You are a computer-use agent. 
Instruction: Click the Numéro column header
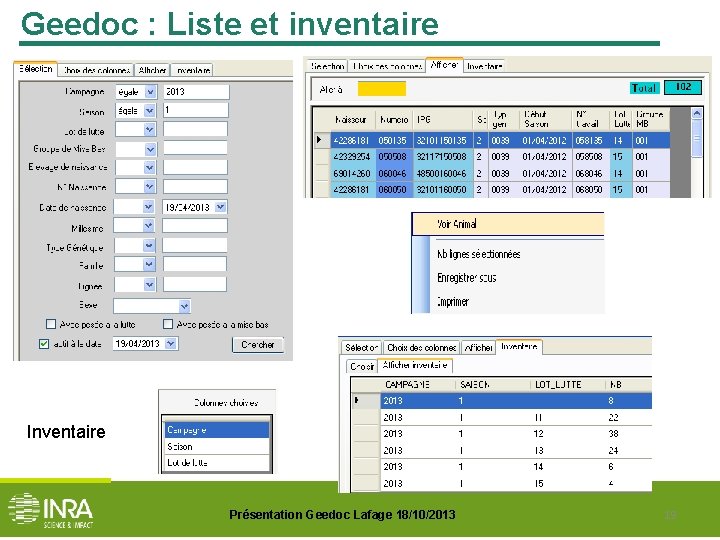[394, 119]
